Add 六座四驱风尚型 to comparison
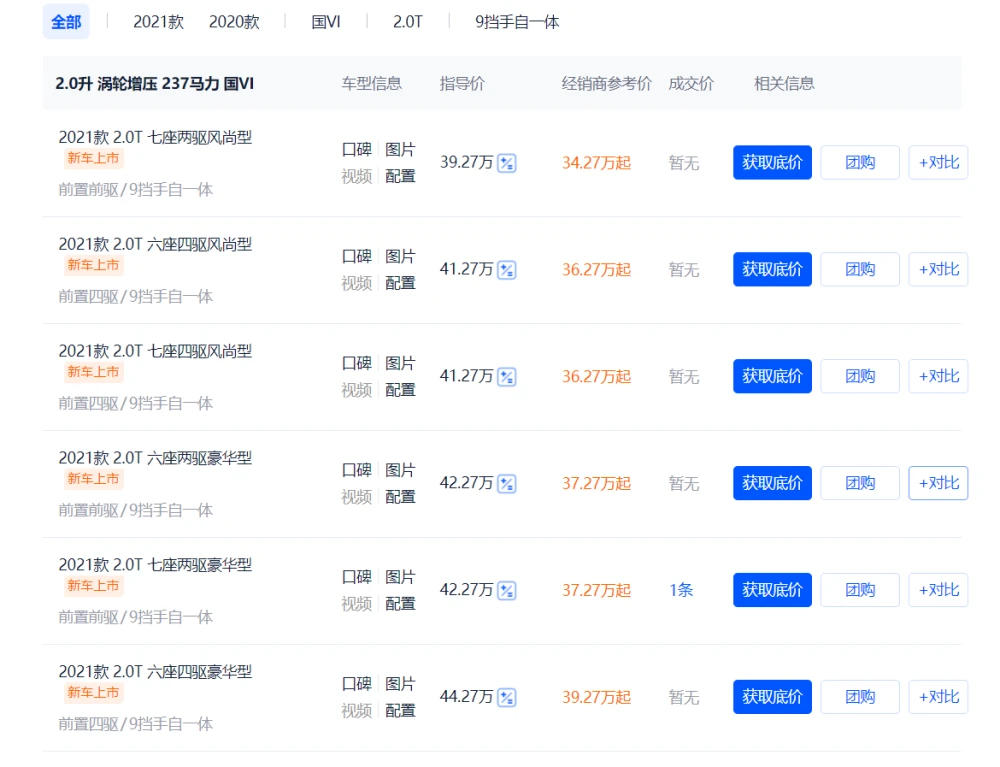1000x767 pixels. 938,270
